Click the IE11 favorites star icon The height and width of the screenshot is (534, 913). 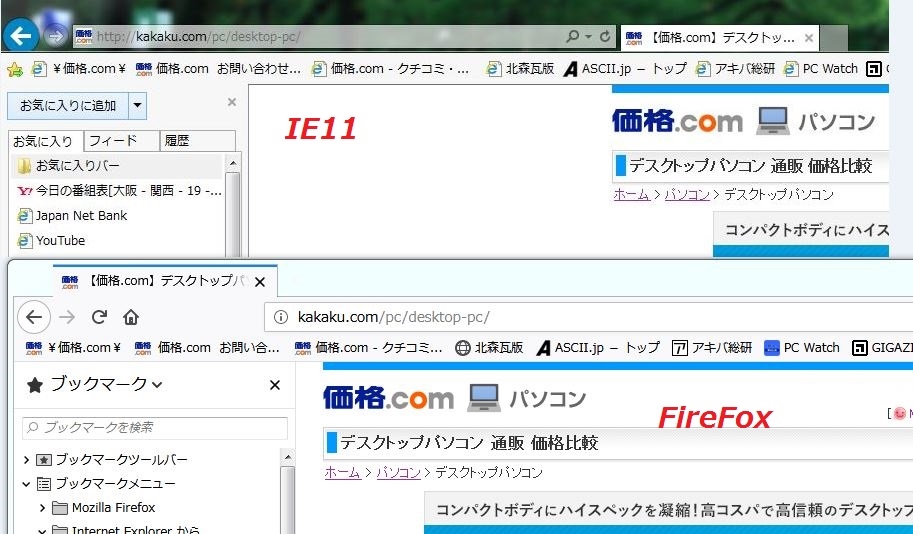(x=15, y=69)
